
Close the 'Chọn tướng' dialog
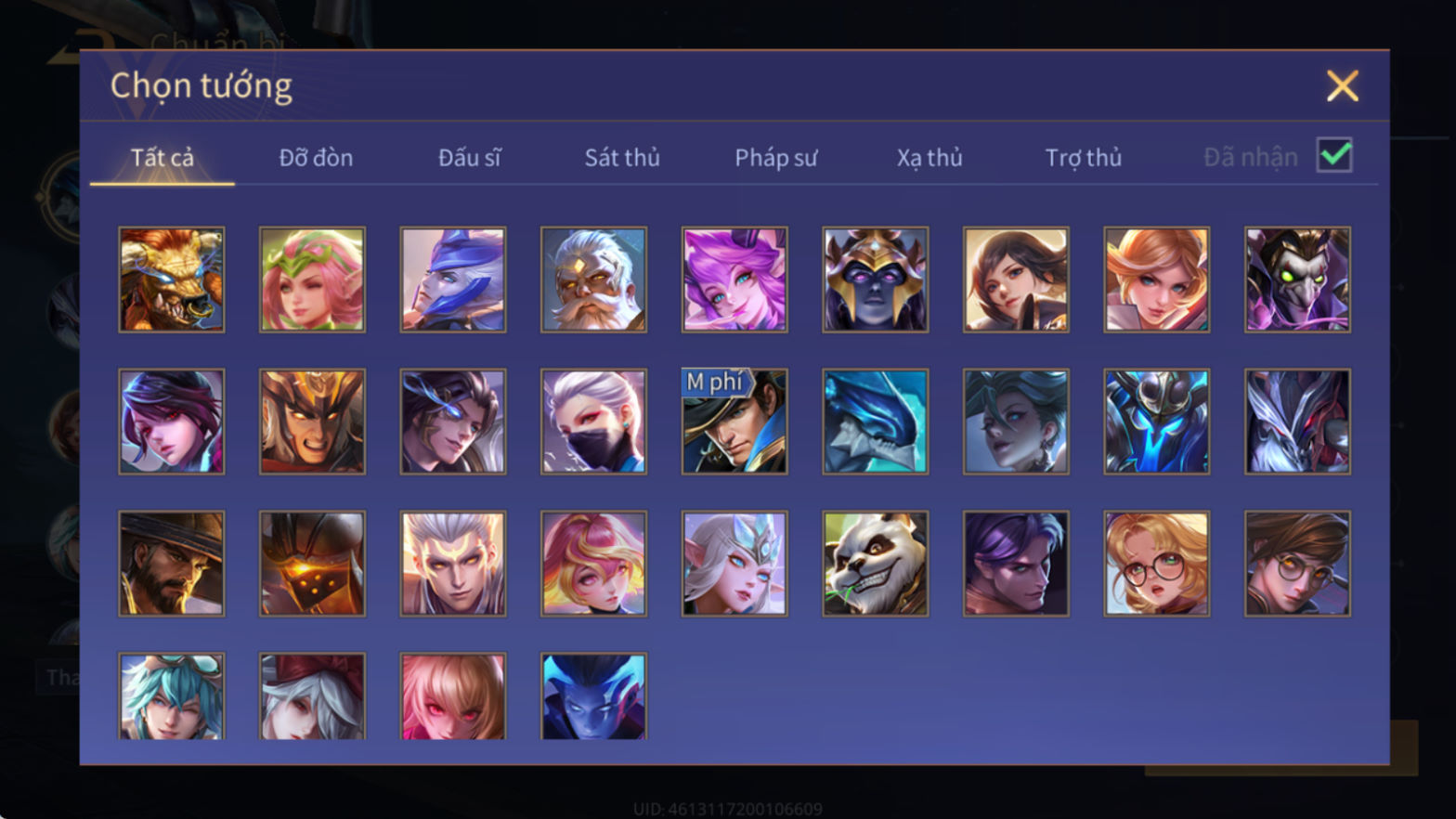coord(1342,86)
